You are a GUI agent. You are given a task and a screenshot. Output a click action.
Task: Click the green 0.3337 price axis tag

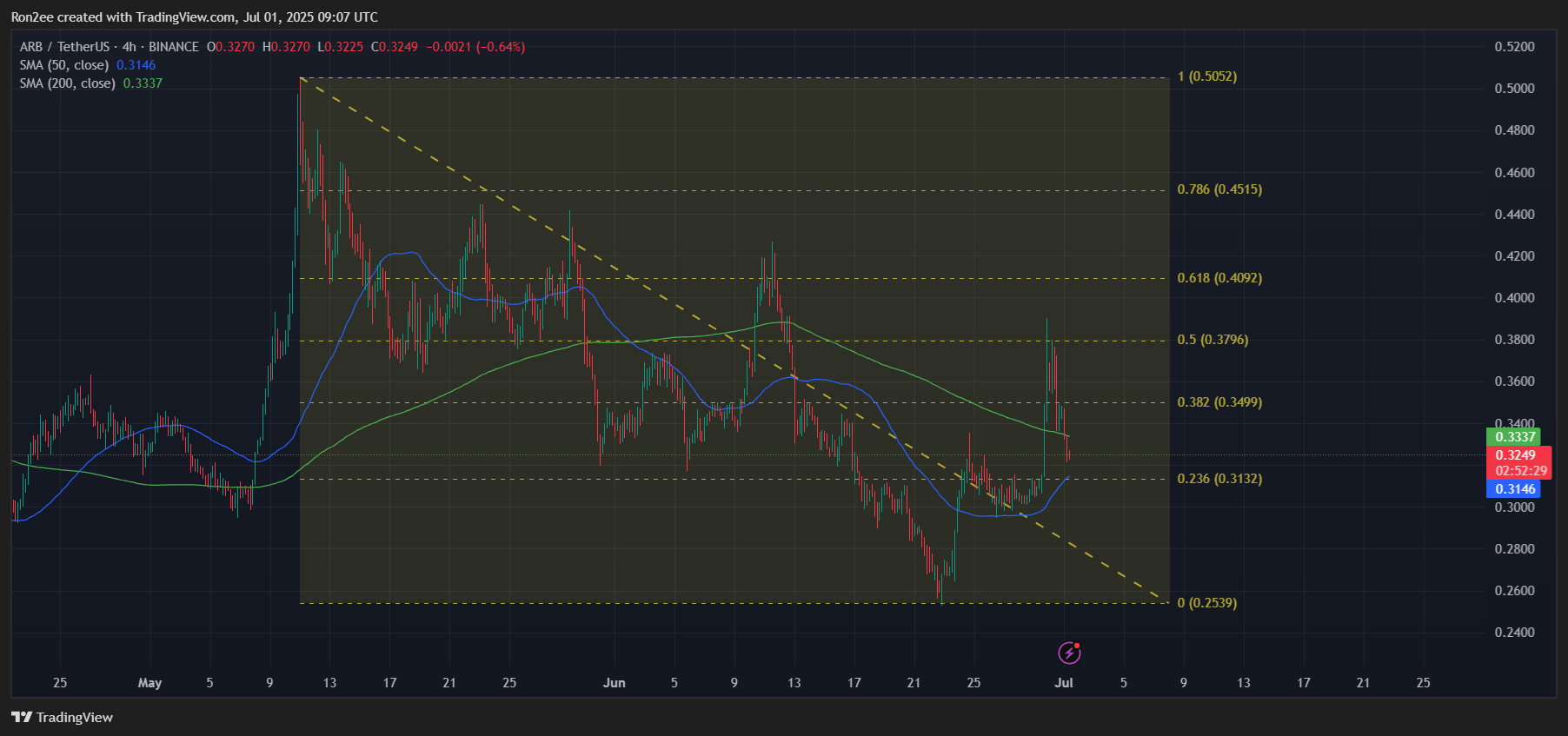pos(1515,437)
